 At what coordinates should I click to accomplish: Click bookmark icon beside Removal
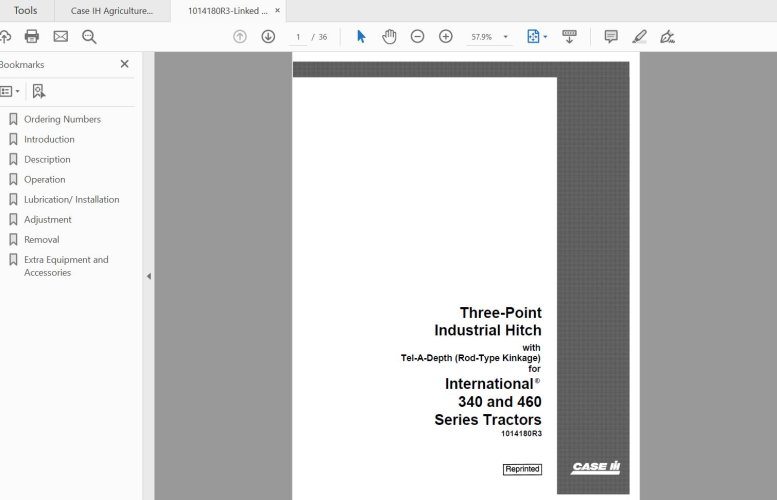coord(13,239)
